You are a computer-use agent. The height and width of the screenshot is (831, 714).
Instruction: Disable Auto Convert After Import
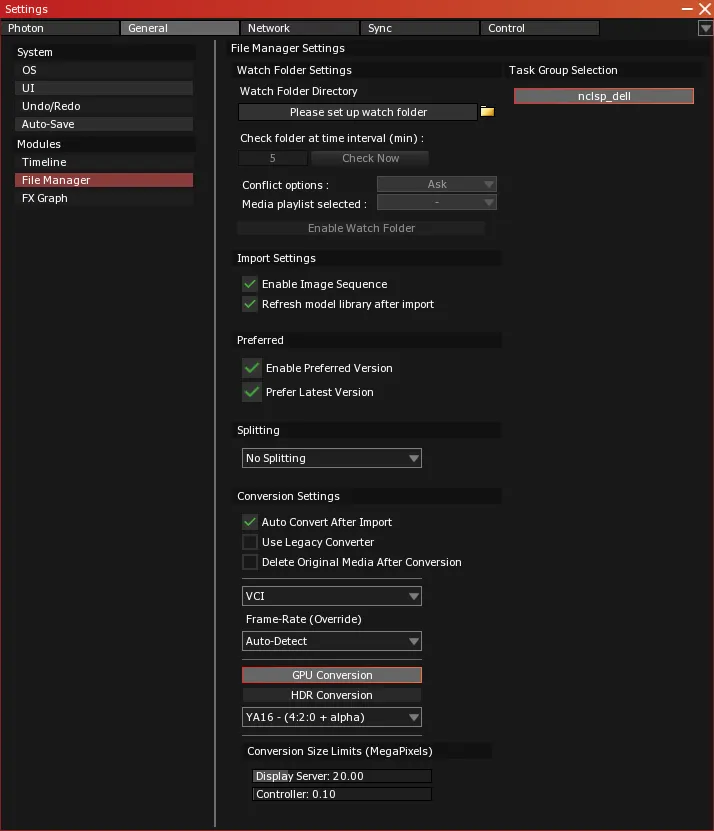250,522
